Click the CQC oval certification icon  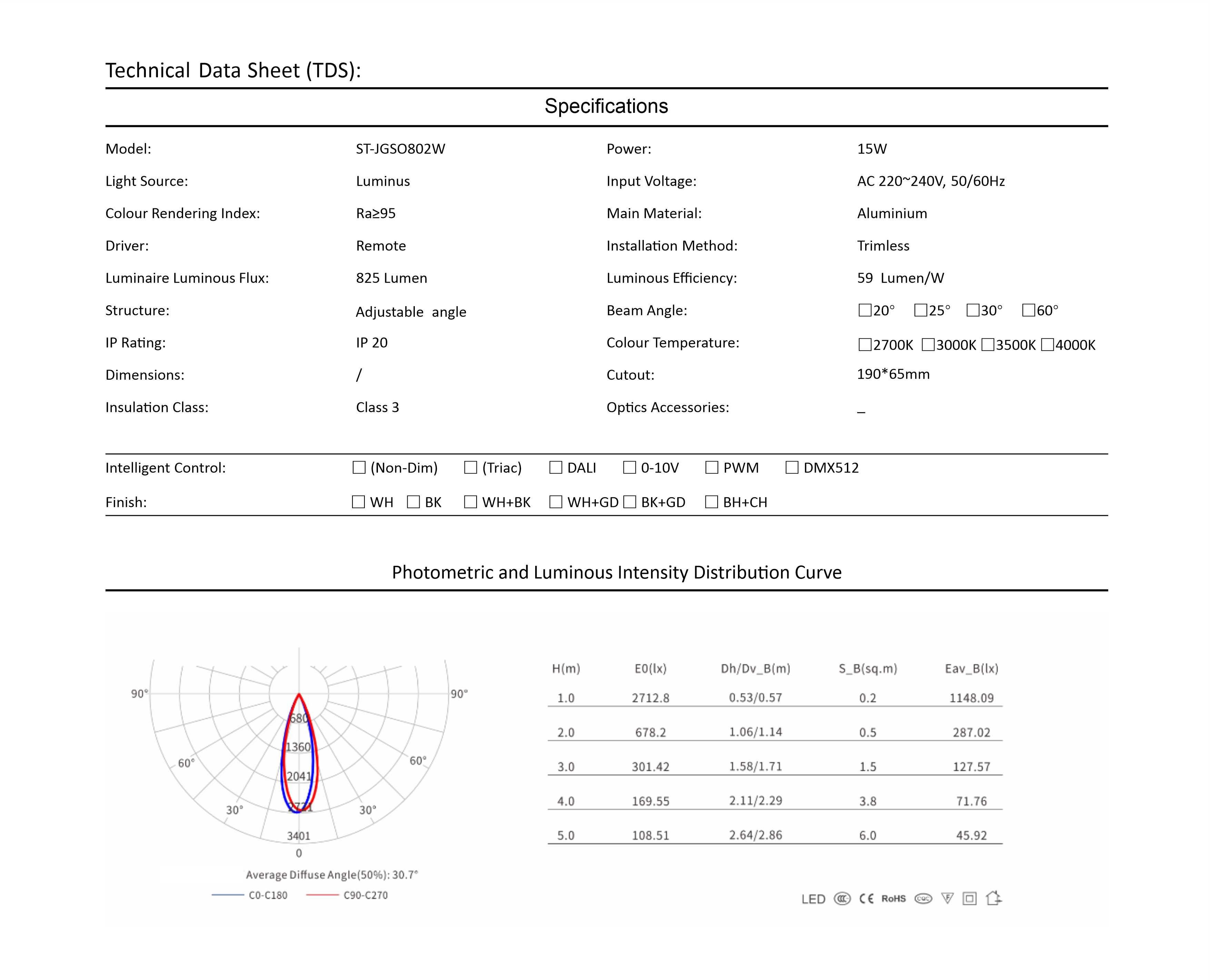tap(923, 898)
